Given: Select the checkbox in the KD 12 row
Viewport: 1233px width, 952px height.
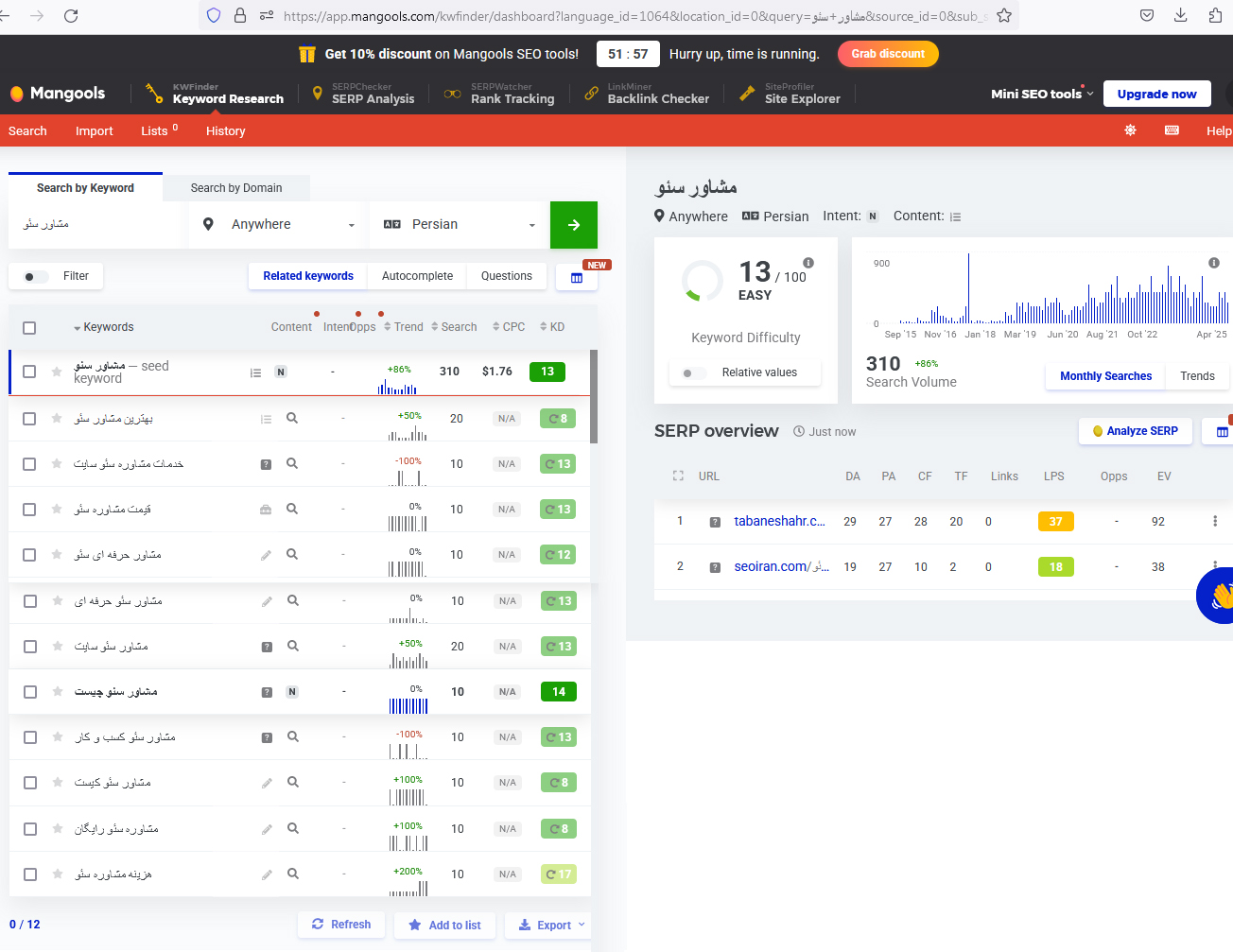Looking at the screenshot, I should [x=29, y=555].
